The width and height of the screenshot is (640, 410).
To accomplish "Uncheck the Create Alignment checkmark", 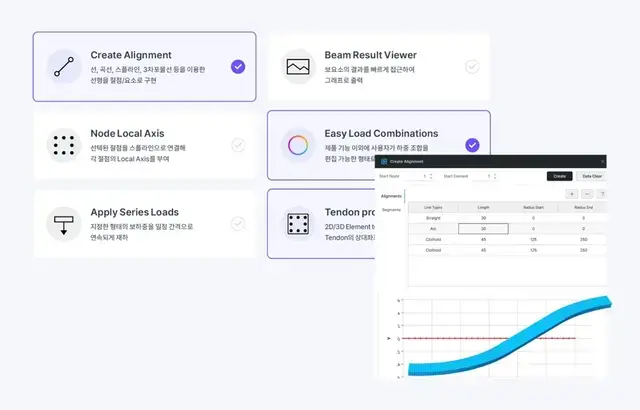I will point(238,67).
